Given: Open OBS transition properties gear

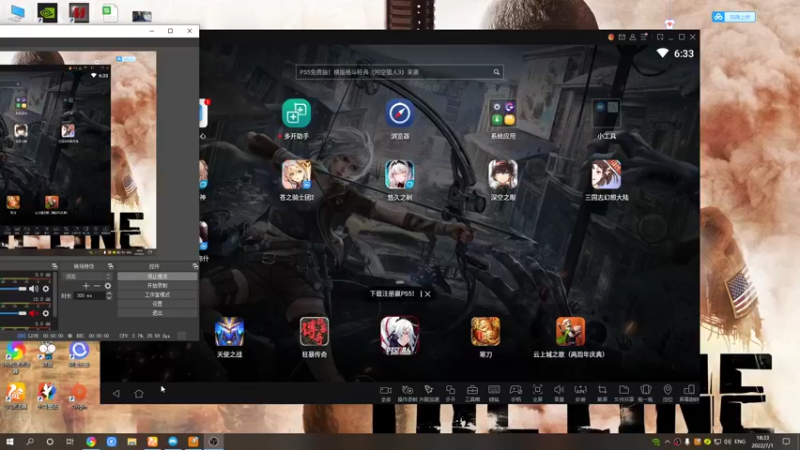Looking at the screenshot, I should tap(108, 286).
